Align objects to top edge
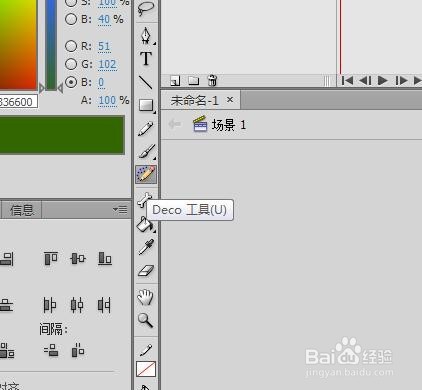 click(51, 258)
